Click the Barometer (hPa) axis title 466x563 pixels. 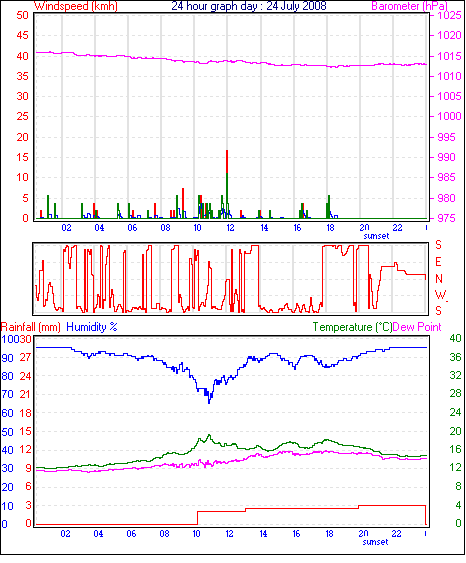(x=410, y=6)
